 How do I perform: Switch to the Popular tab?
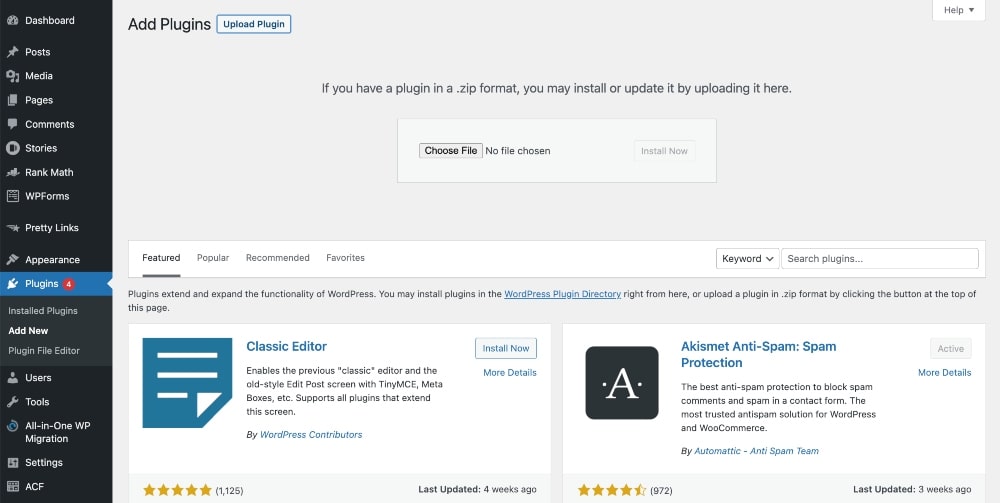pos(213,258)
